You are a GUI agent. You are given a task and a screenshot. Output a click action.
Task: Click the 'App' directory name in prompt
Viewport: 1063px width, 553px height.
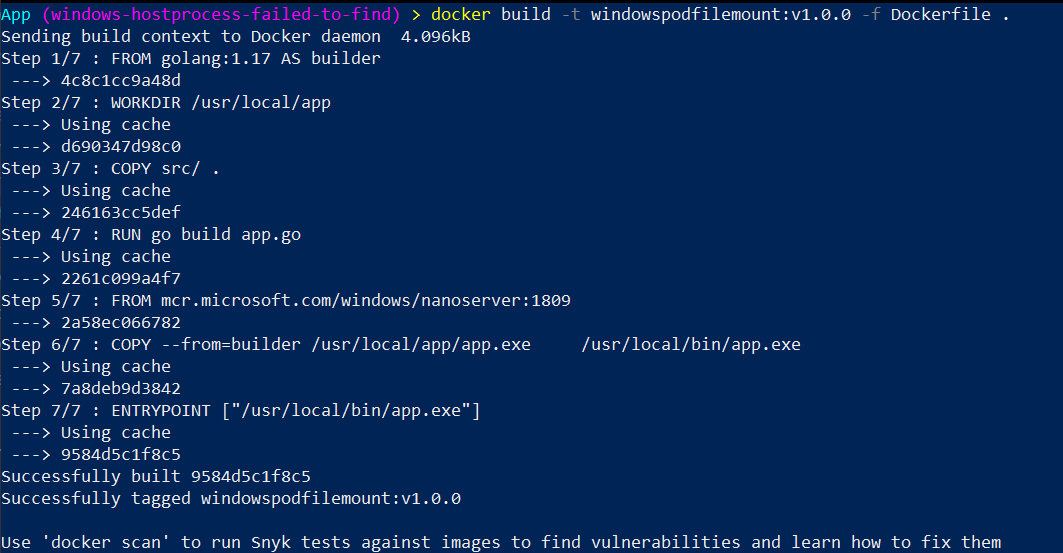pos(16,14)
